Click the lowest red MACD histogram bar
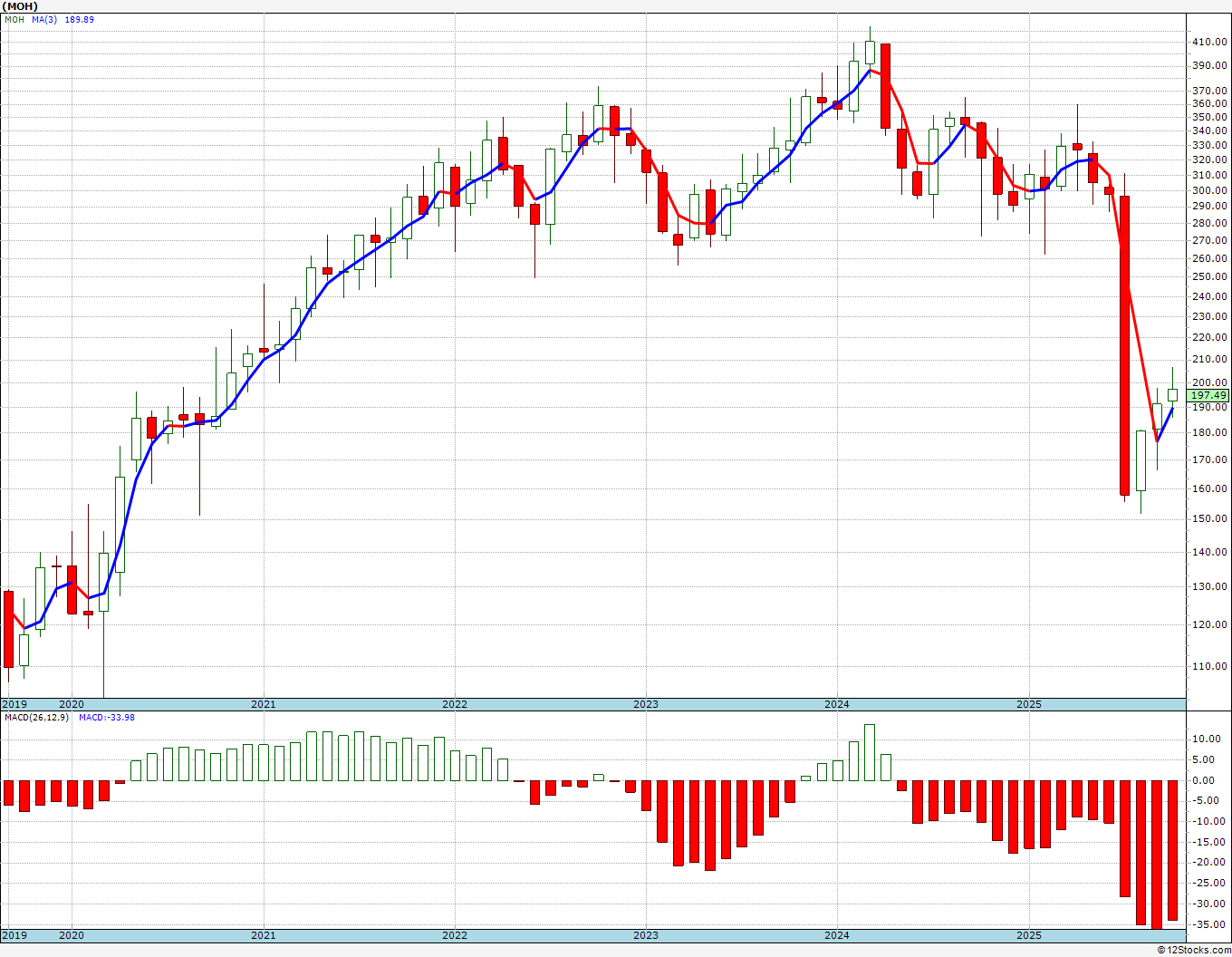 pyautogui.click(x=1157, y=854)
